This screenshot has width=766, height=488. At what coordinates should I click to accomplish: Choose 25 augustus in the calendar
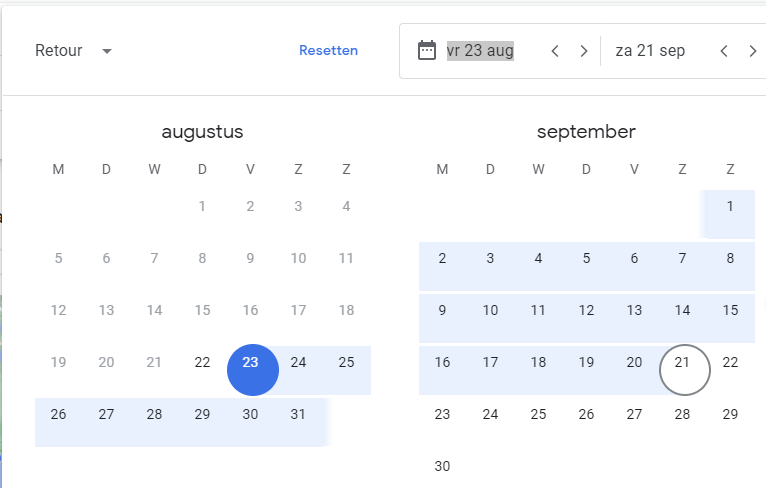pos(346,362)
